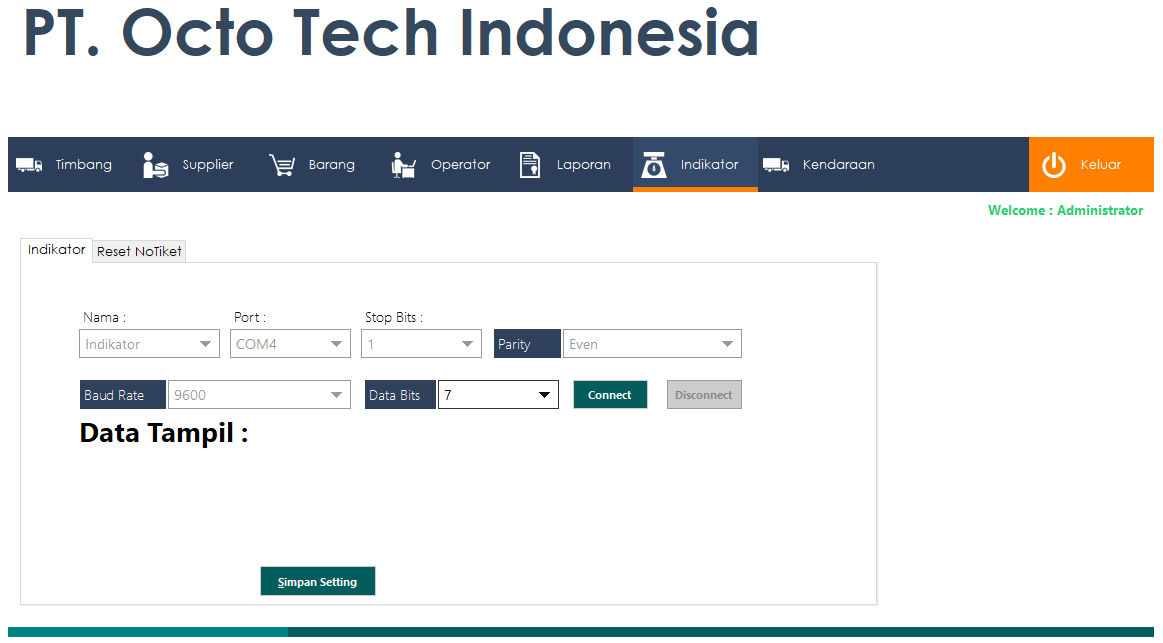Viewport: 1163px width, 643px height.
Task: Open the Laporan menu
Action: pos(584,165)
